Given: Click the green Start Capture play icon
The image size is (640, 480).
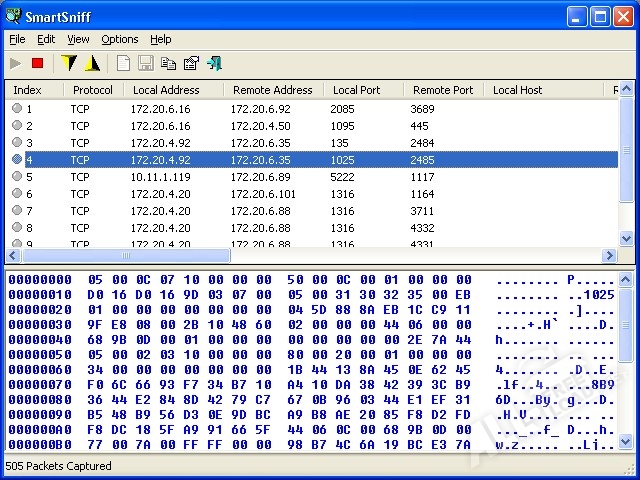Looking at the screenshot, I should (x=15, y=63).
